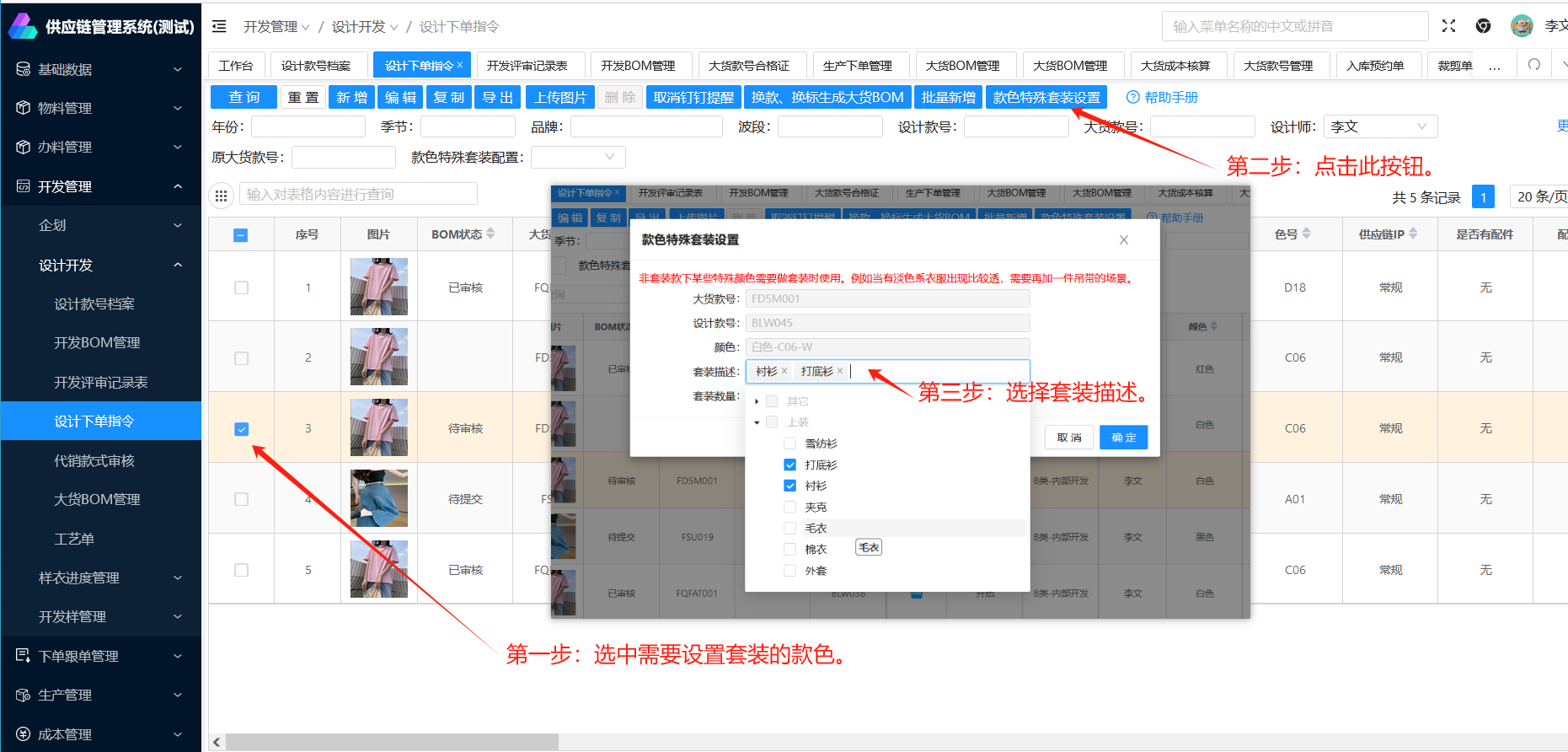The image size is (1568, 752).
Task: Click the 款色特殊套装设置 button
Action: click(1046, 98)
